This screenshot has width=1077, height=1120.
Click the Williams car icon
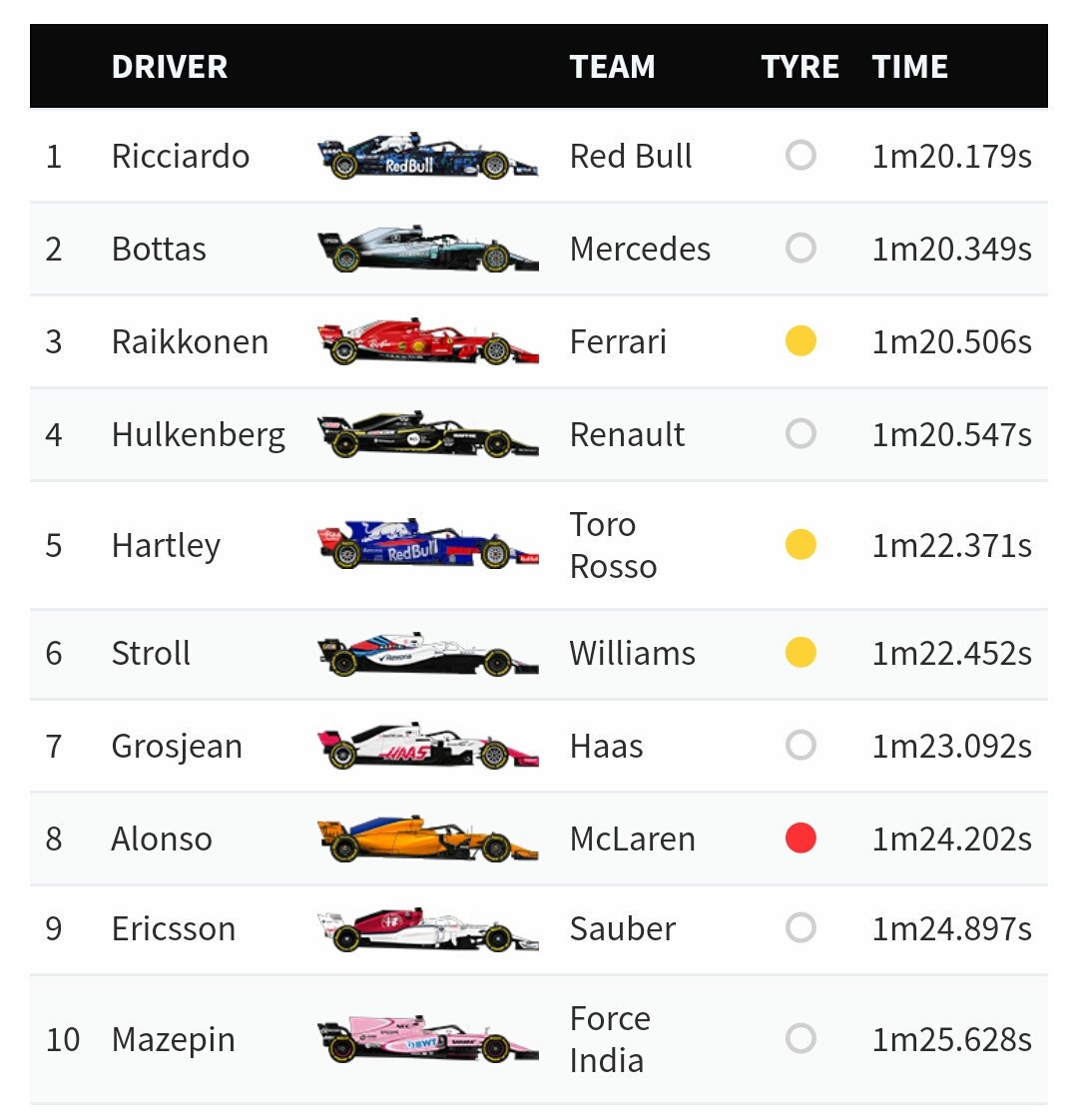pyautogui.click(x=427, y=653)
